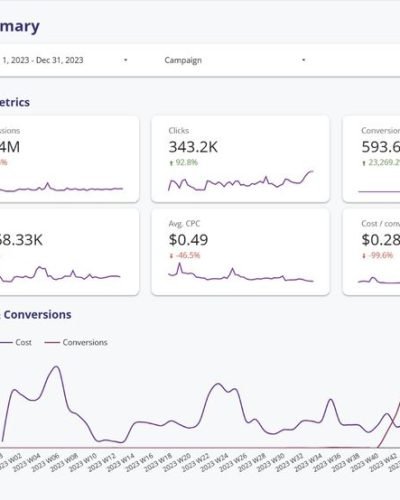The image size is (400, 500).
Task: Click the 2023 W40 axis label
Action: coord(363,462)
